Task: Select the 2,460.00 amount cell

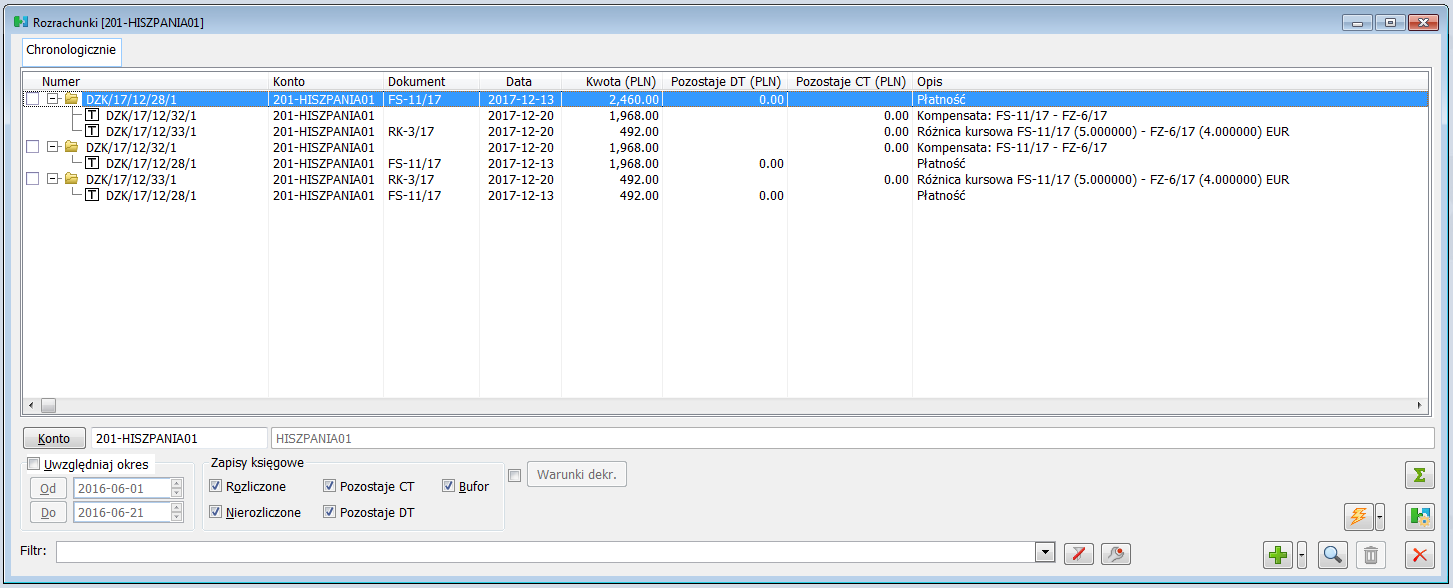Action: [x=612, y=99]
